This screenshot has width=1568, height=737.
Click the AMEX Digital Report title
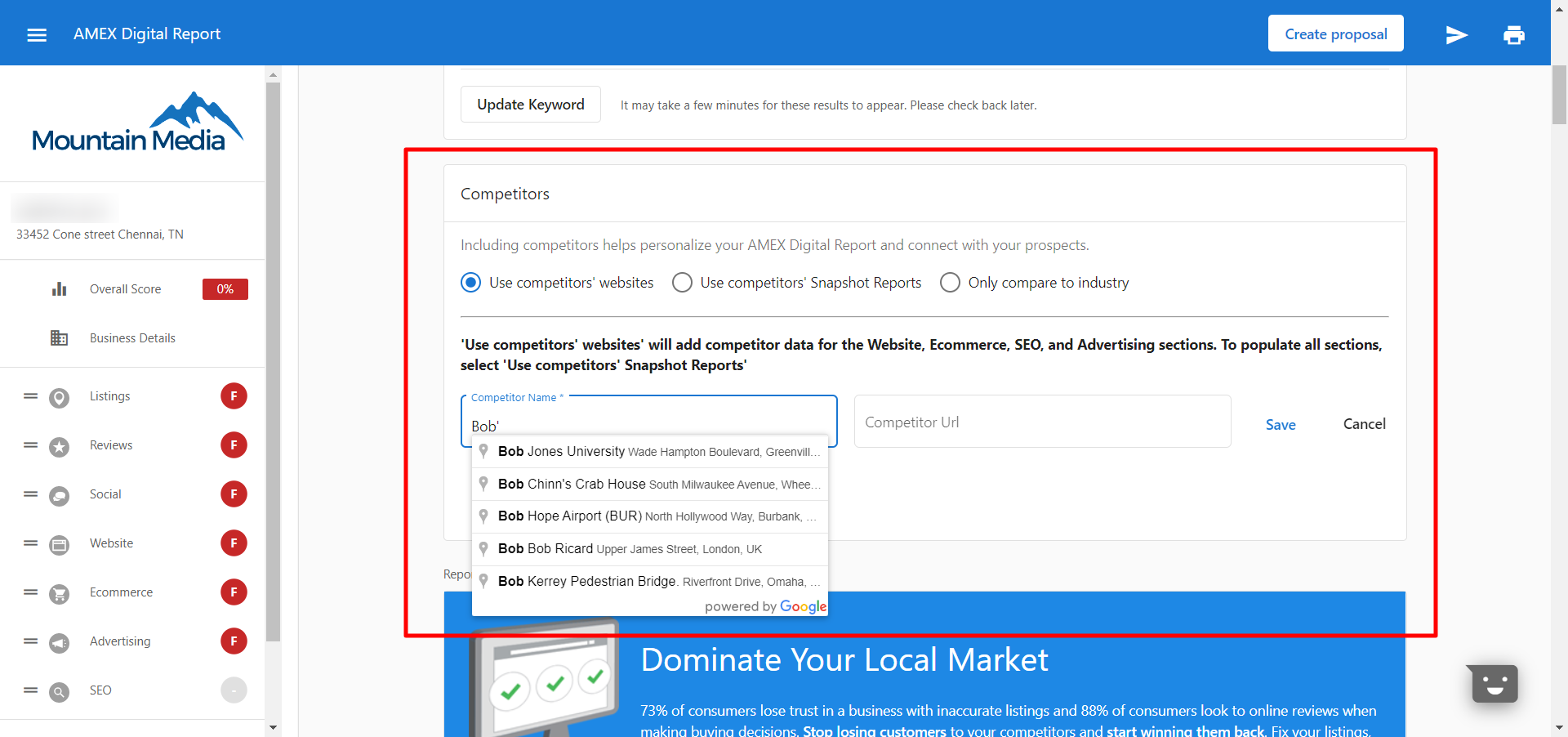[147, 33]
